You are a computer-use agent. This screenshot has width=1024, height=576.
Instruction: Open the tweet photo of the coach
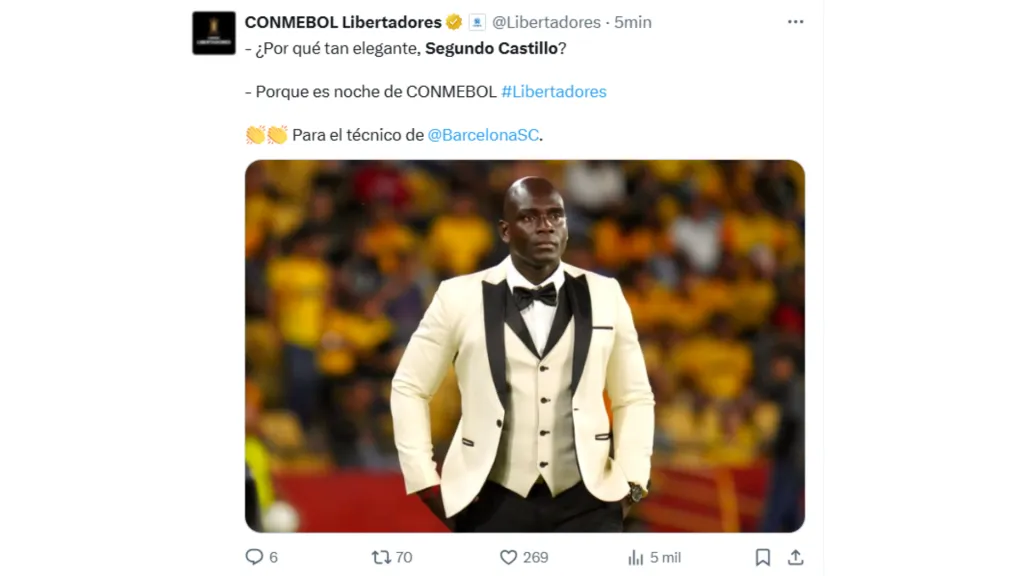[524, 346]
